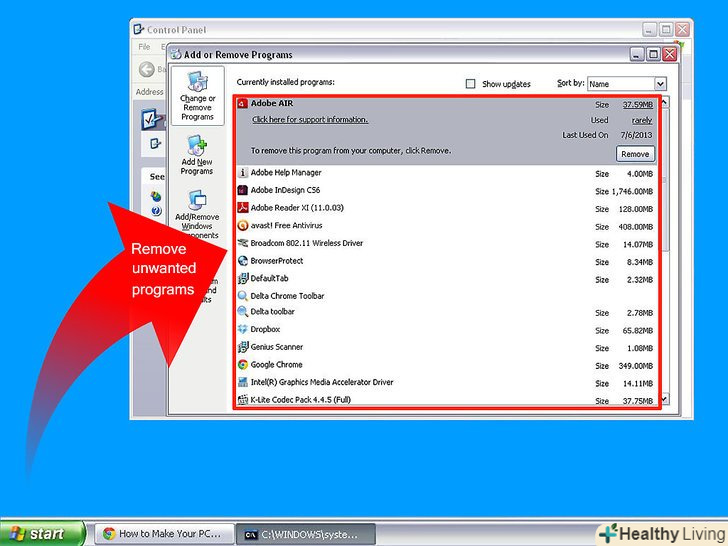Screen dimensions: 728x546
Task: Click the Adobe AIR program icon
Action: click(242, 104)
